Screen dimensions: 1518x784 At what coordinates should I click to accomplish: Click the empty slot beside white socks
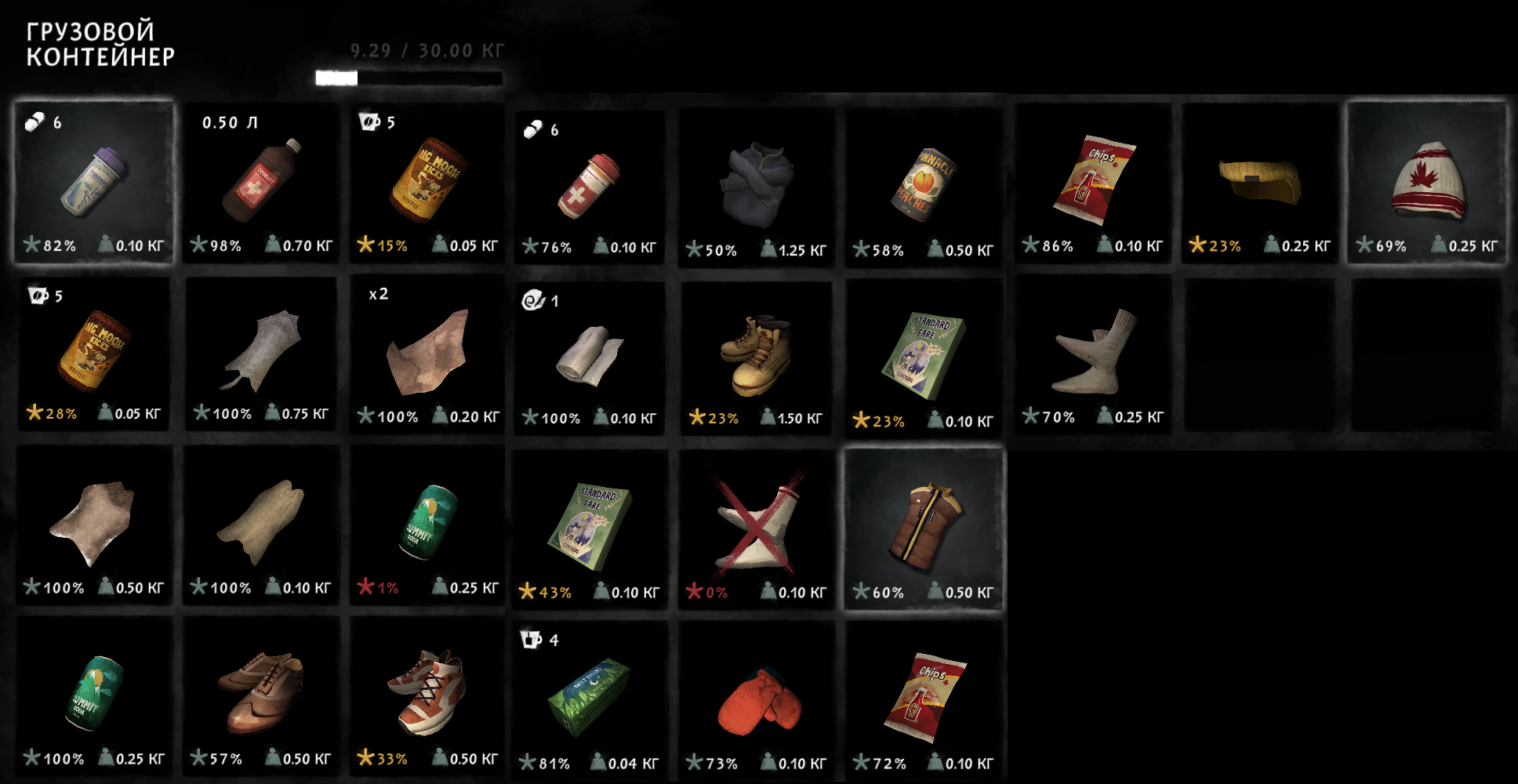1260,354
